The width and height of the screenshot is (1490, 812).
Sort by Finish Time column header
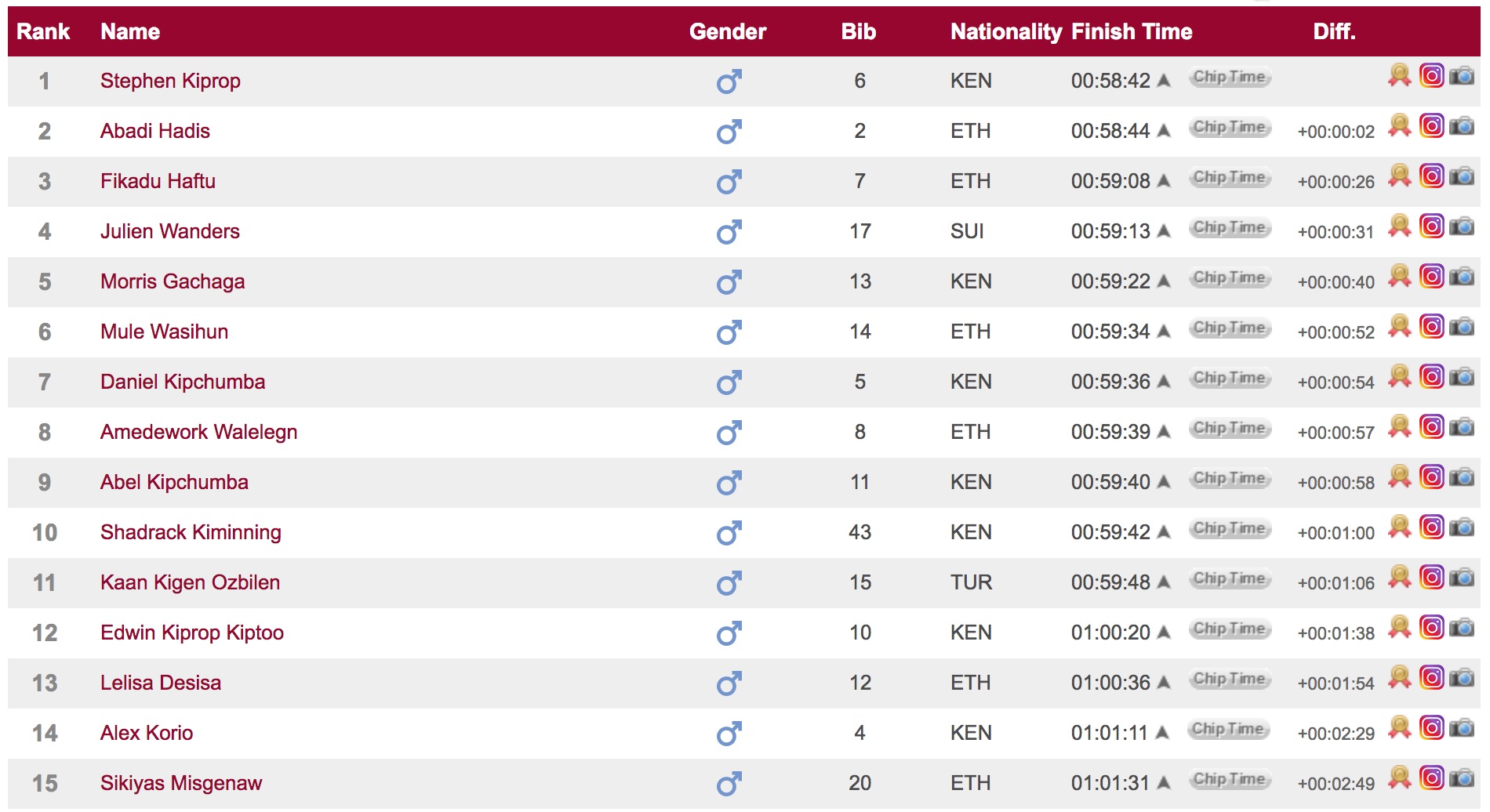(x=1131, y=31)
